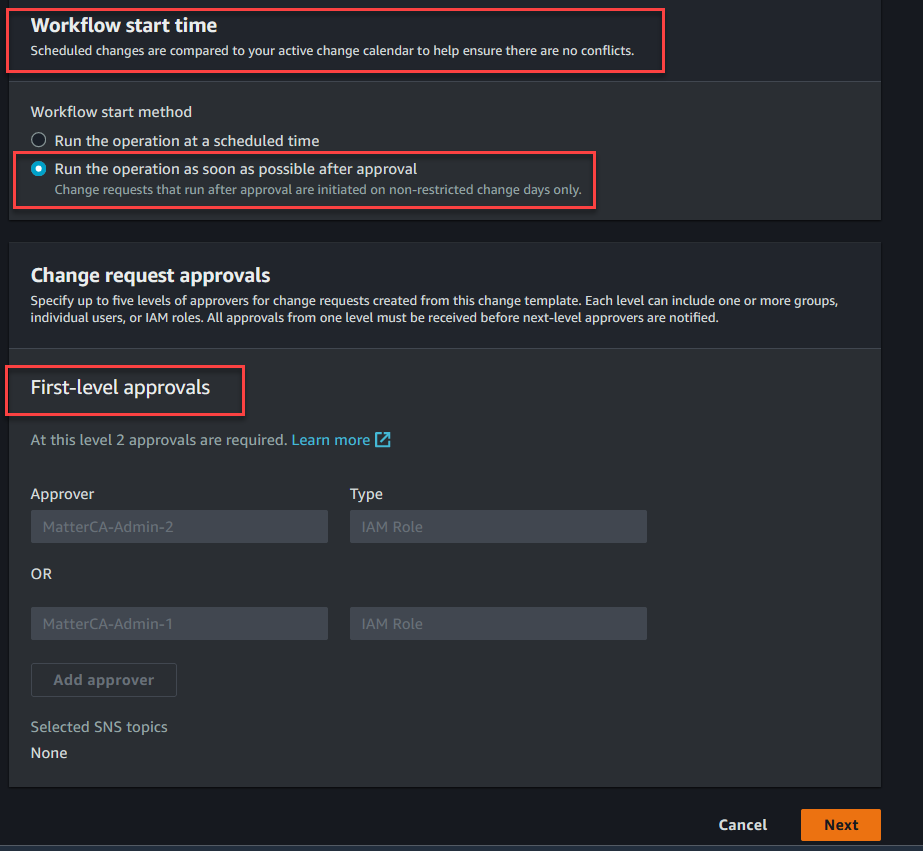The height and width of the screenshot is (851, 923).
Task: Click the Selected SNS topics label
Action: coord(98,727)
